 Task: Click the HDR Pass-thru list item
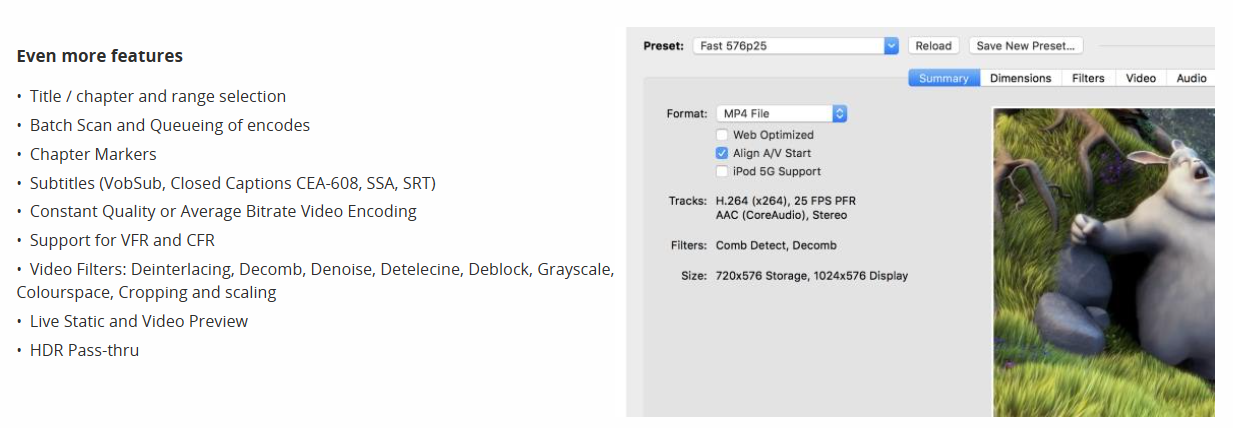(x=84, y=350)
